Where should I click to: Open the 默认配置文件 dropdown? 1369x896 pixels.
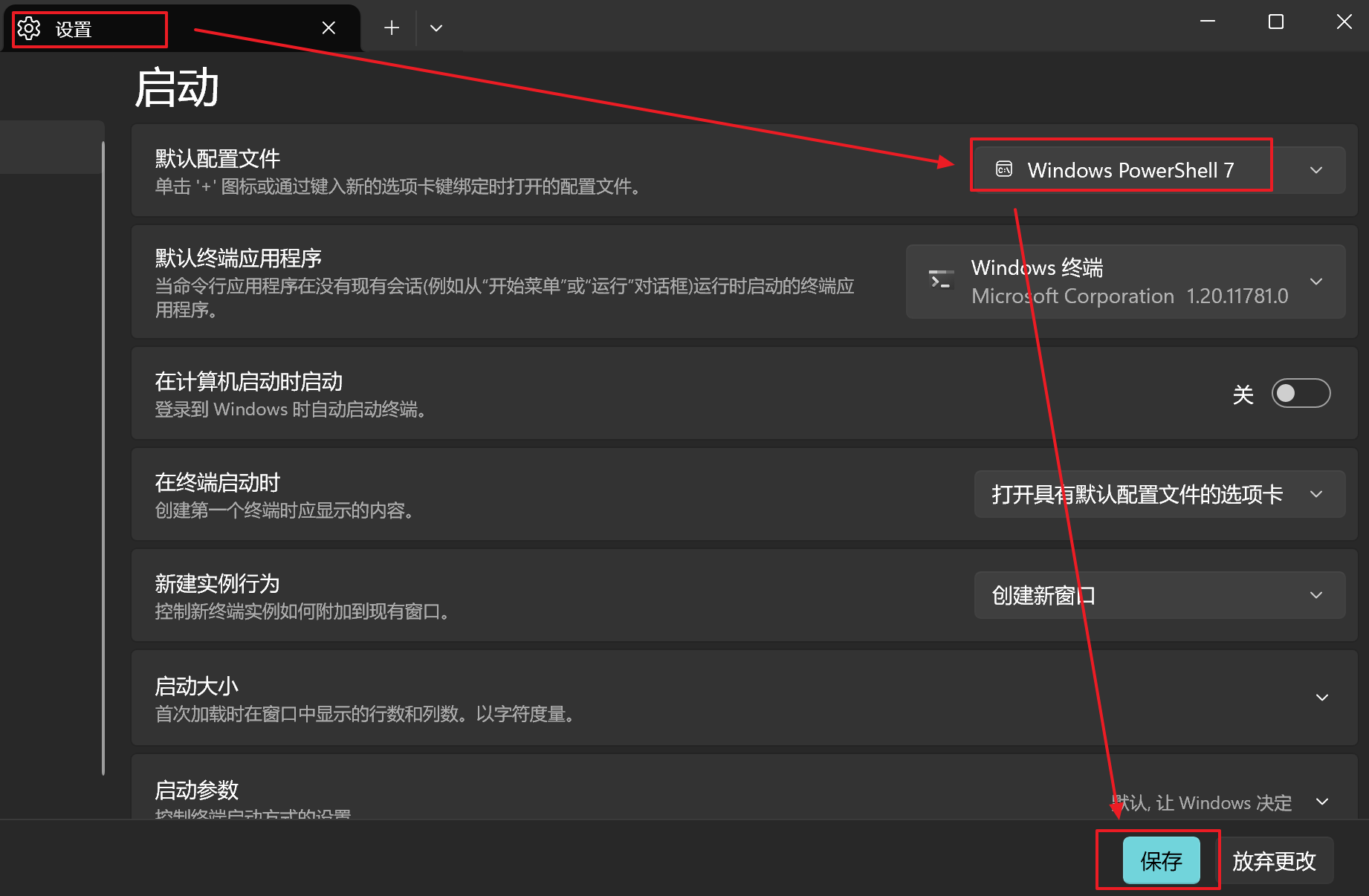pos(1160,170)
